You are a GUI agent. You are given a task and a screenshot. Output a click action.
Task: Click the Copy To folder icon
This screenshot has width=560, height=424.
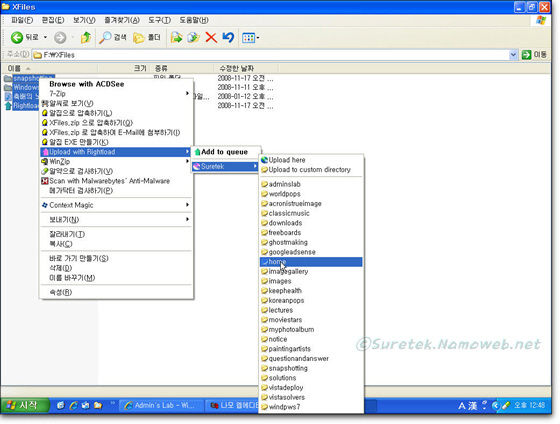pyautogui.click(x=193, y=37)
